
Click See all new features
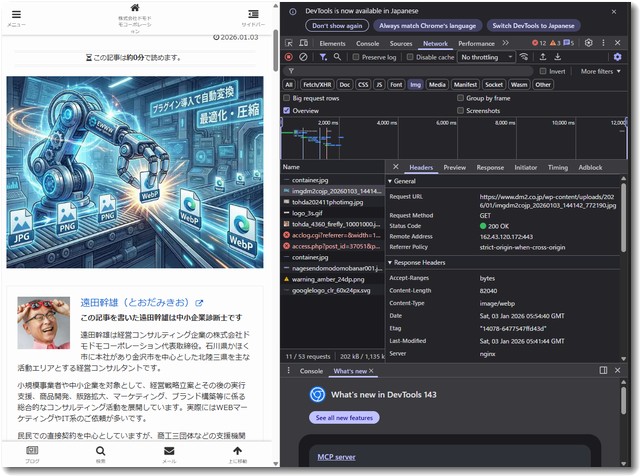click(344, 418)
